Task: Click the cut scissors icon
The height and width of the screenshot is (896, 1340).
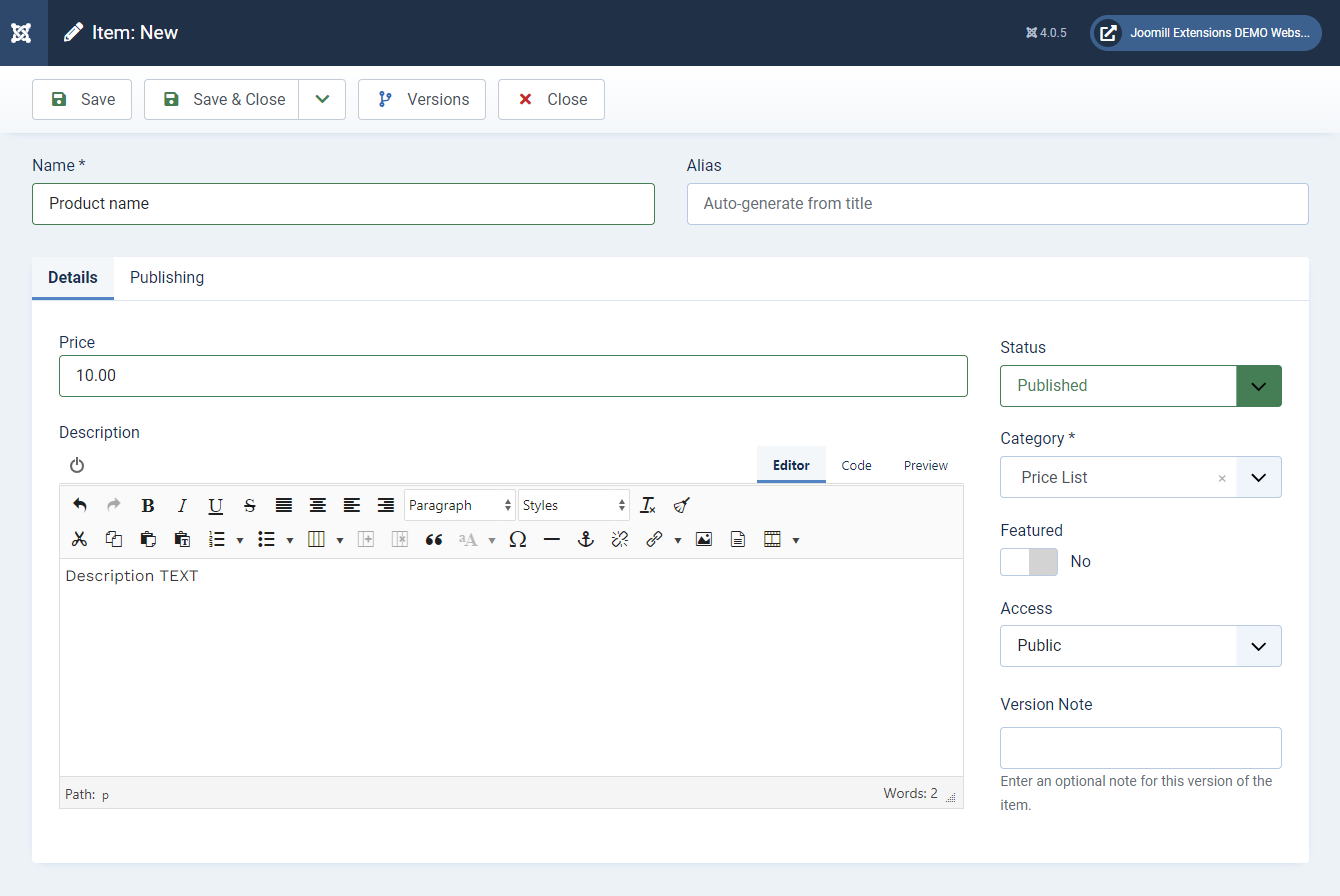Action: tap(80, 540)
